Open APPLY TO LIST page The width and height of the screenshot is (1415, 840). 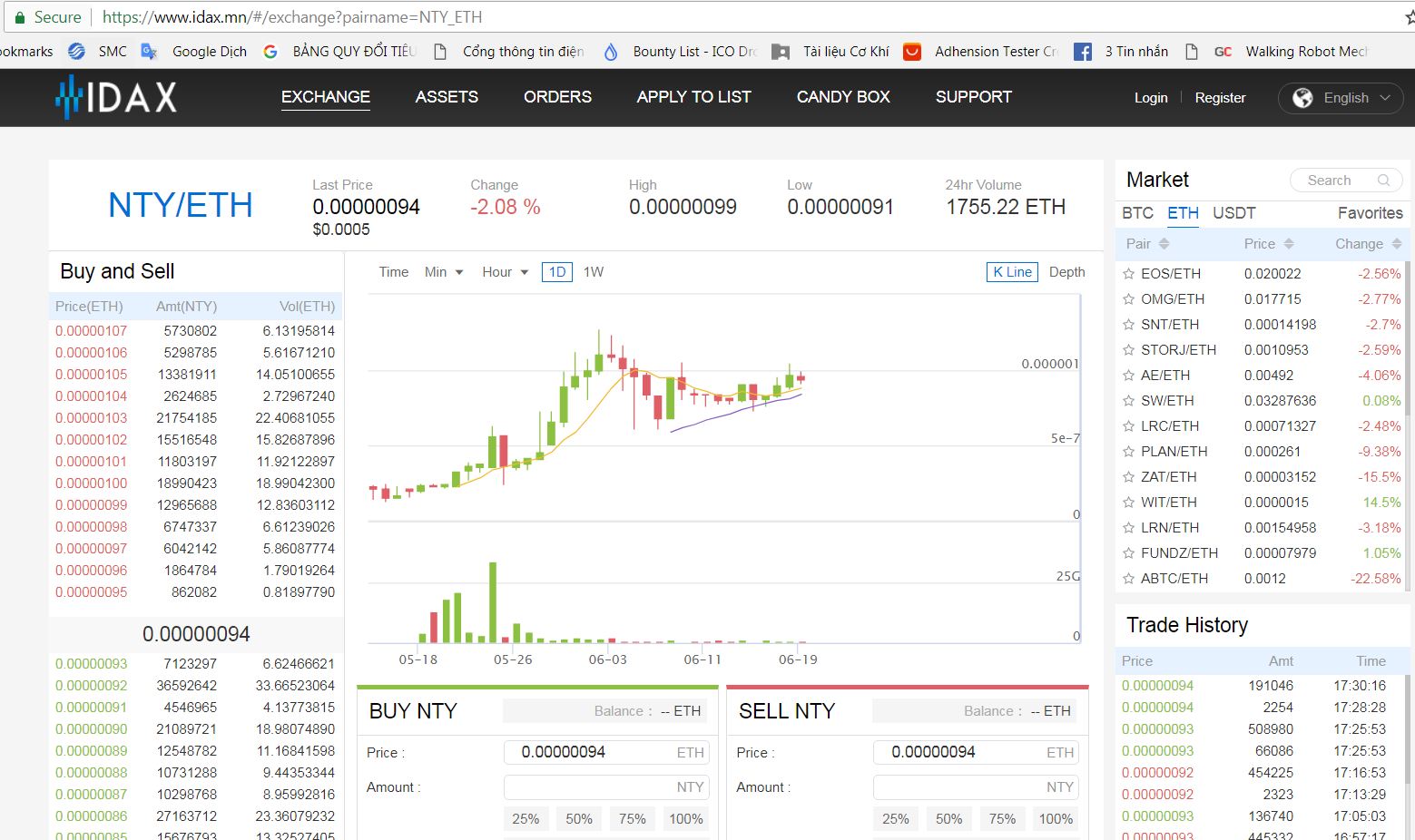click(x=694, y=97)
